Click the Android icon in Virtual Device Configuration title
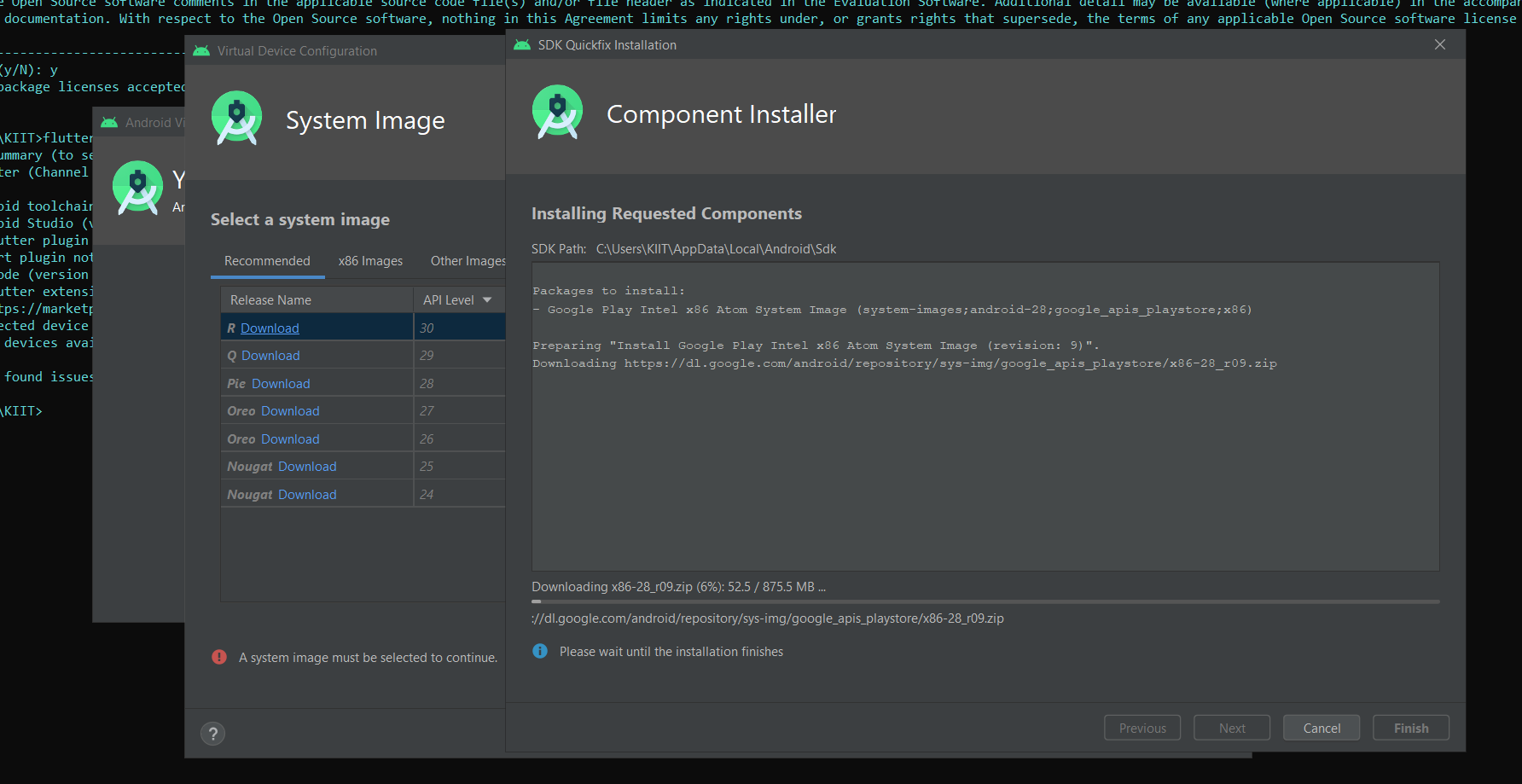 pyautogui.click(x=201, y=51)
